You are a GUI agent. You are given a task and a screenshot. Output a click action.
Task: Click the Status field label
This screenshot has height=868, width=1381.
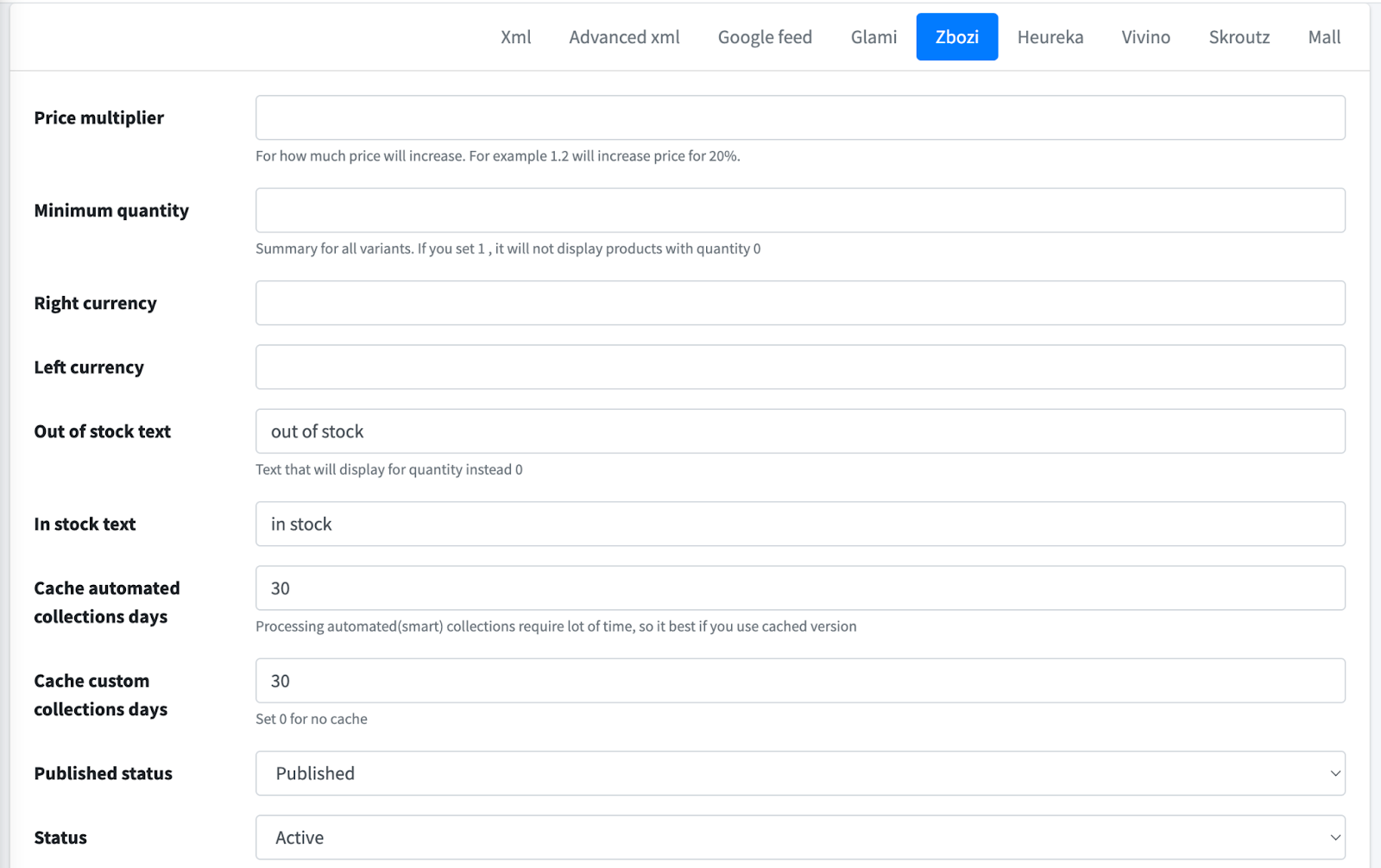(x=60, y=838)
